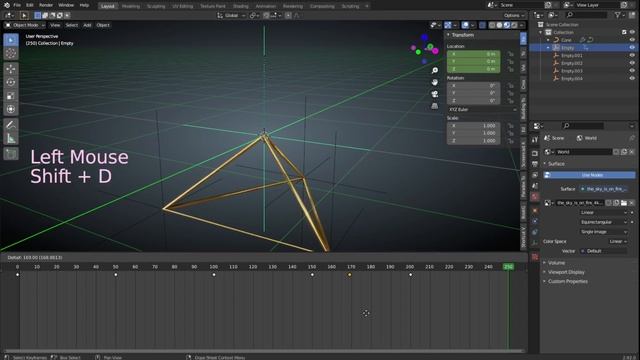Click the Surface shader field
This screenshot has width=640, height=360.
click(604, 189)
